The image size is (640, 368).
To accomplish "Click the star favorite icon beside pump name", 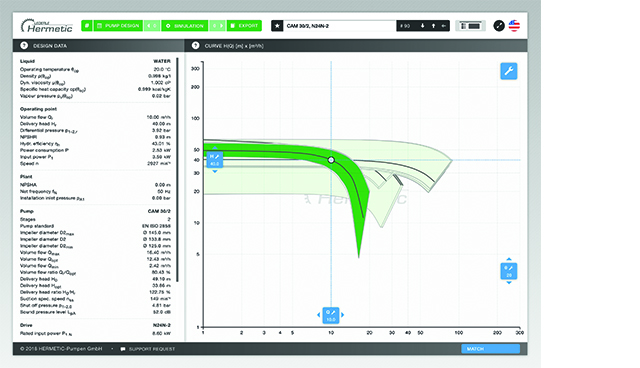I will click(277, 26).
